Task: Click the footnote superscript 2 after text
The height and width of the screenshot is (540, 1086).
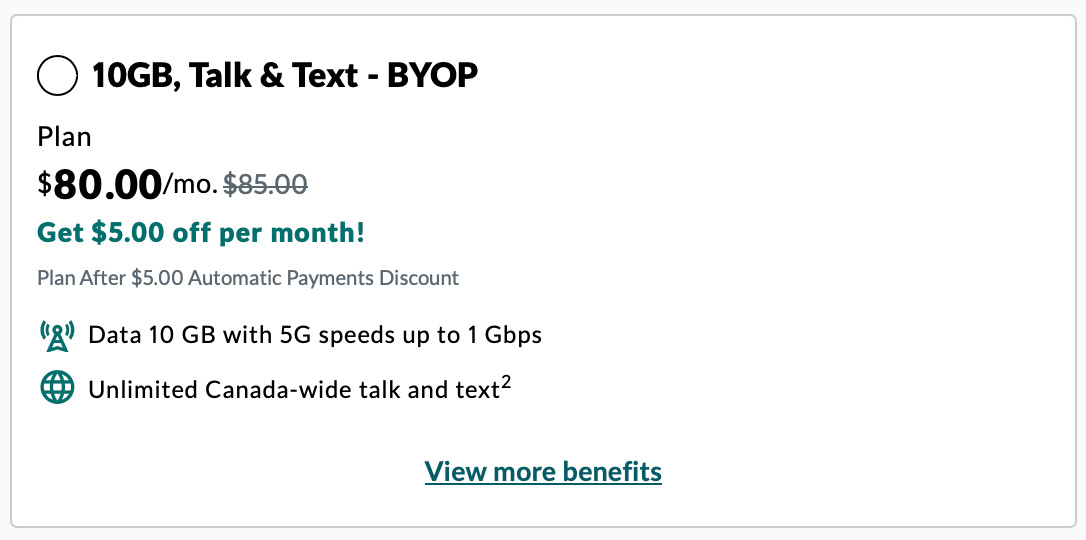Action: pyautogui.click(x=506, y=381)
